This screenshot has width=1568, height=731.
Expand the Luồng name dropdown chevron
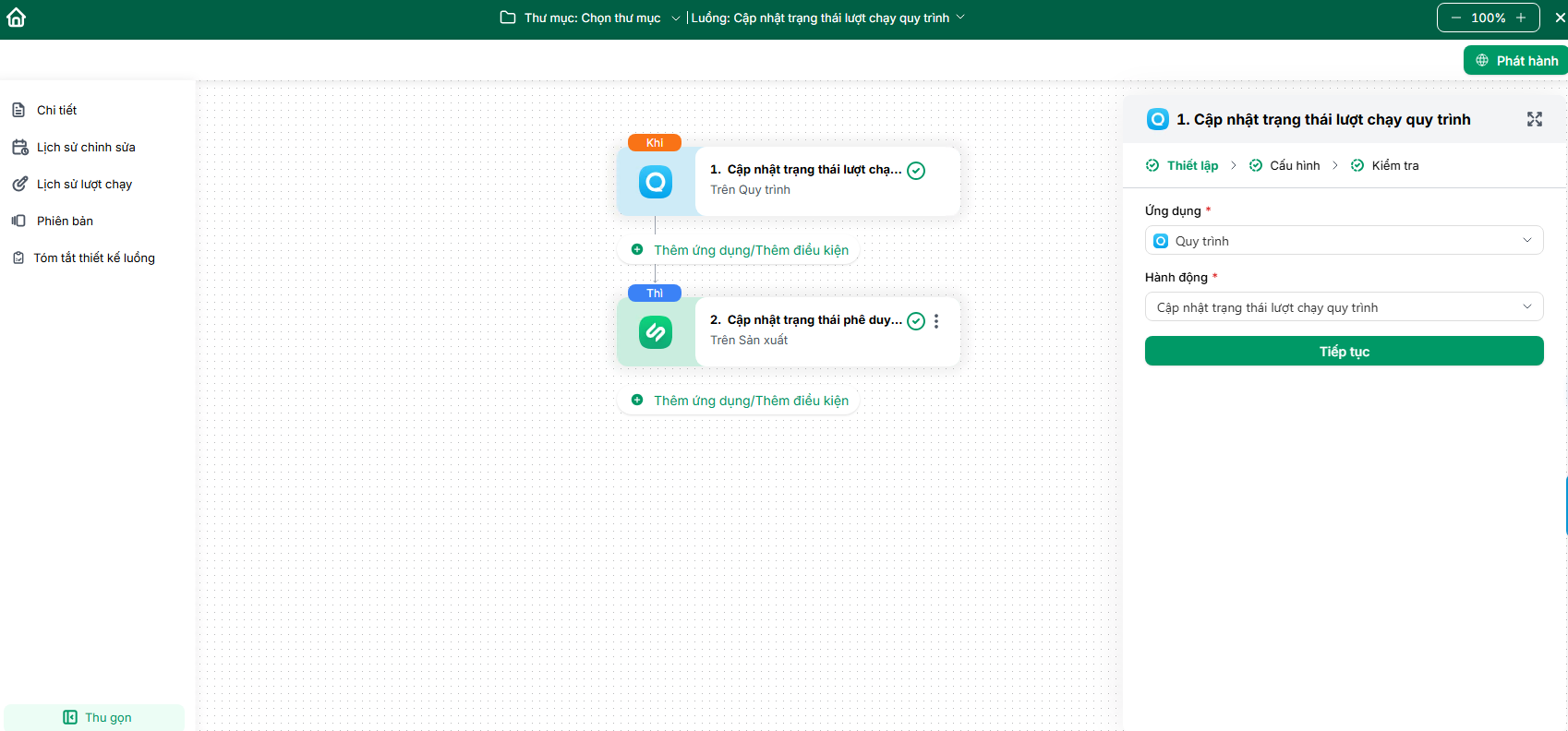(x=960, y=18)
